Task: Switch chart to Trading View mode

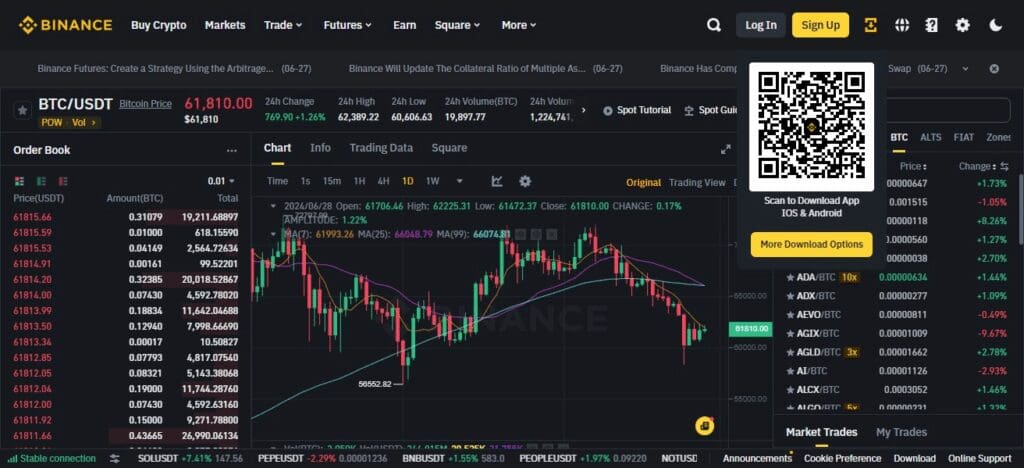Action: pyautogui.click(x=697, y=183)
